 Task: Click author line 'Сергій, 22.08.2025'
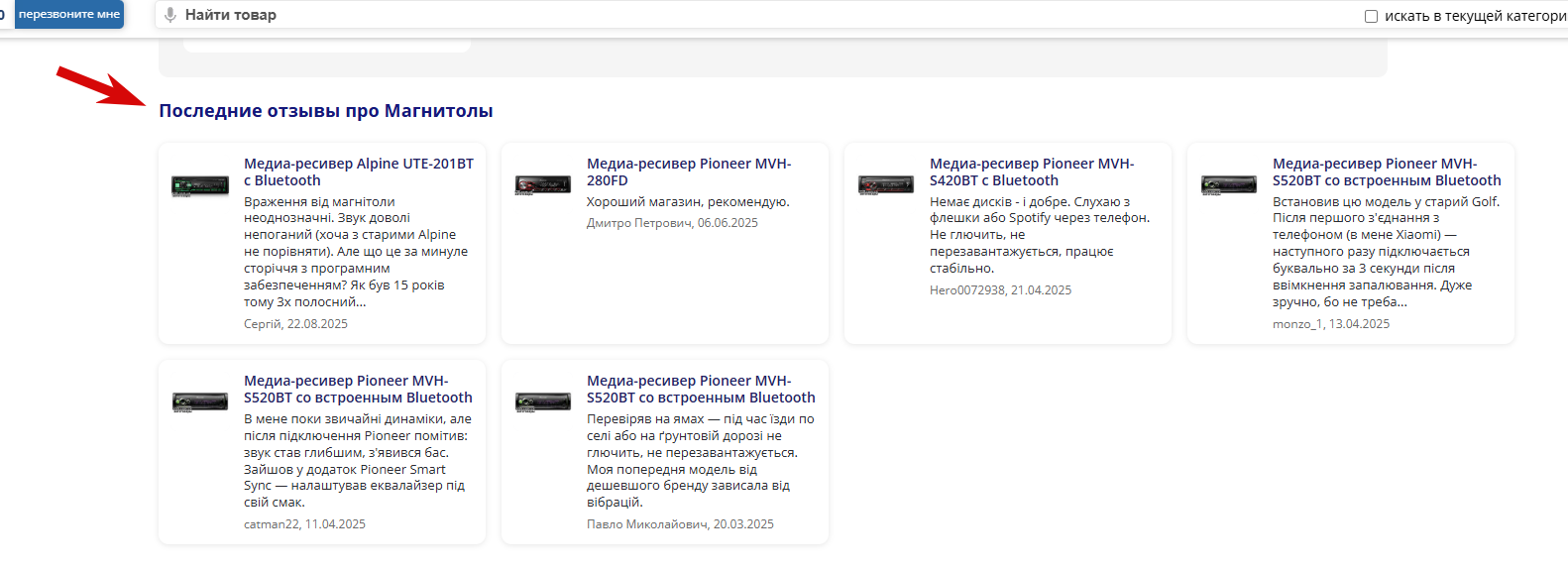[295, 324]
